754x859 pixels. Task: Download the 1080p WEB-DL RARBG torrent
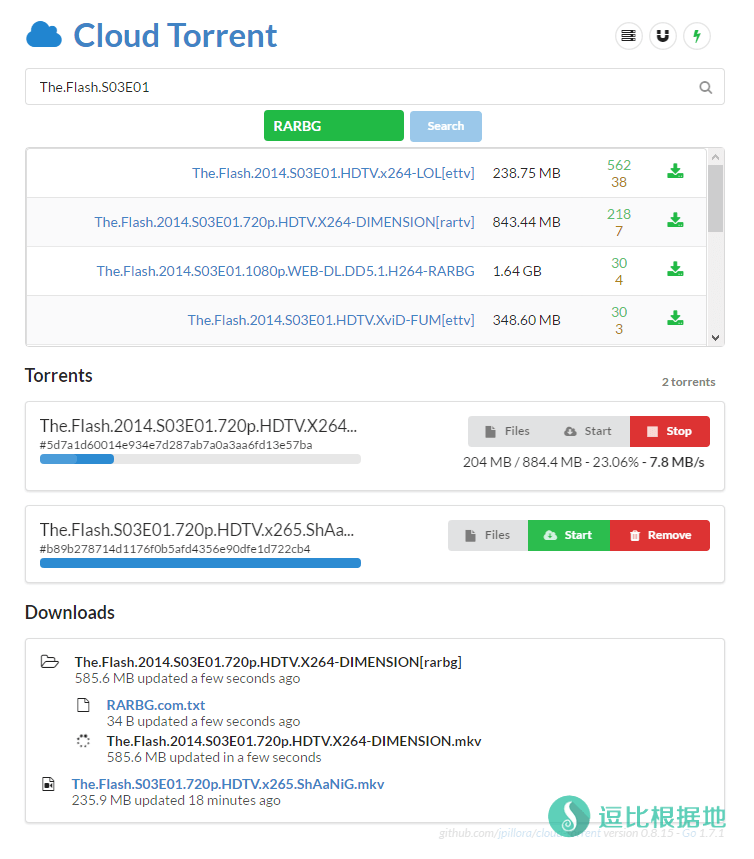click(675, 270)
